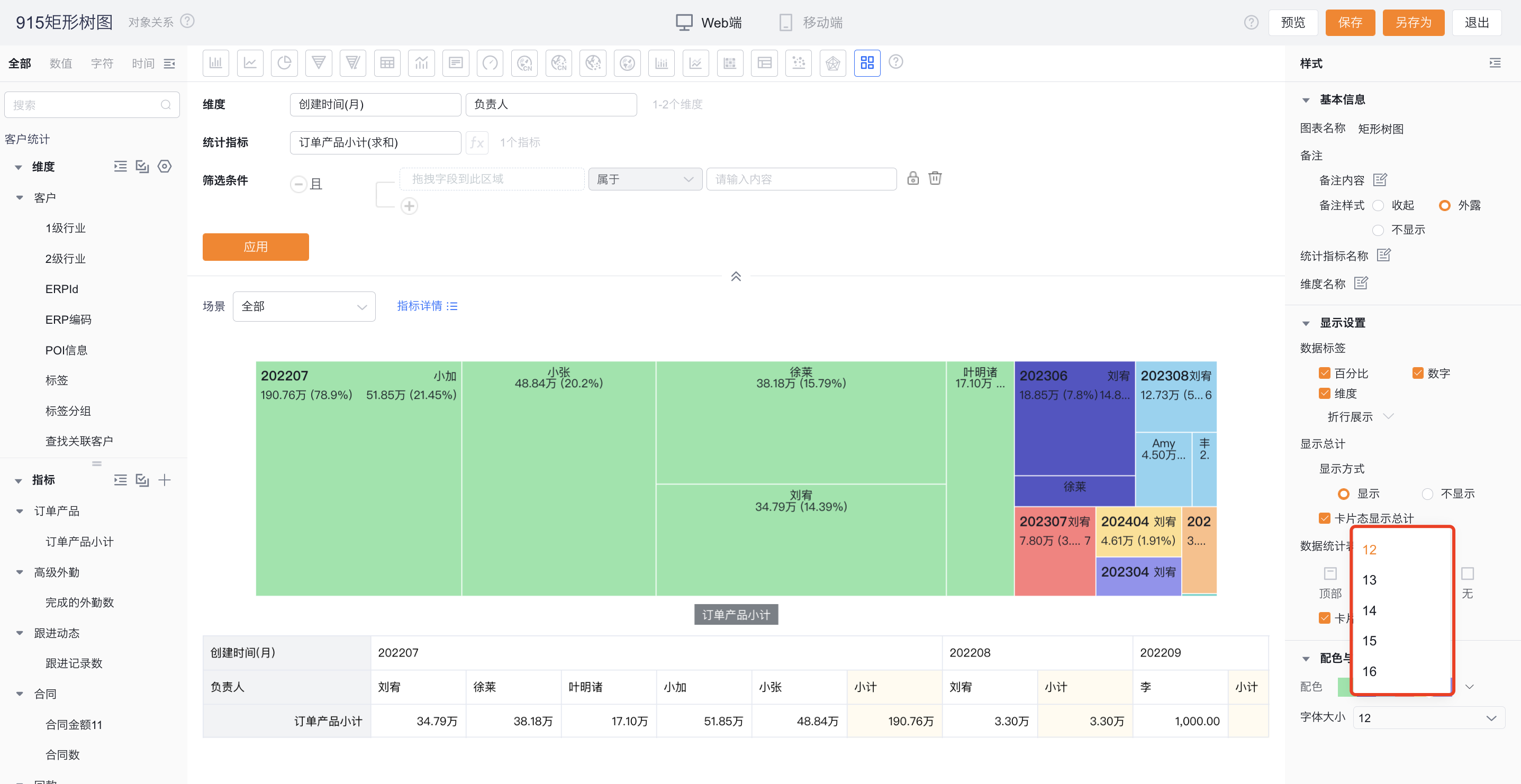This screenshot has height=784, width=1521.
Task: Select 显示 total display radio
Action: [x=1343, y=494]
